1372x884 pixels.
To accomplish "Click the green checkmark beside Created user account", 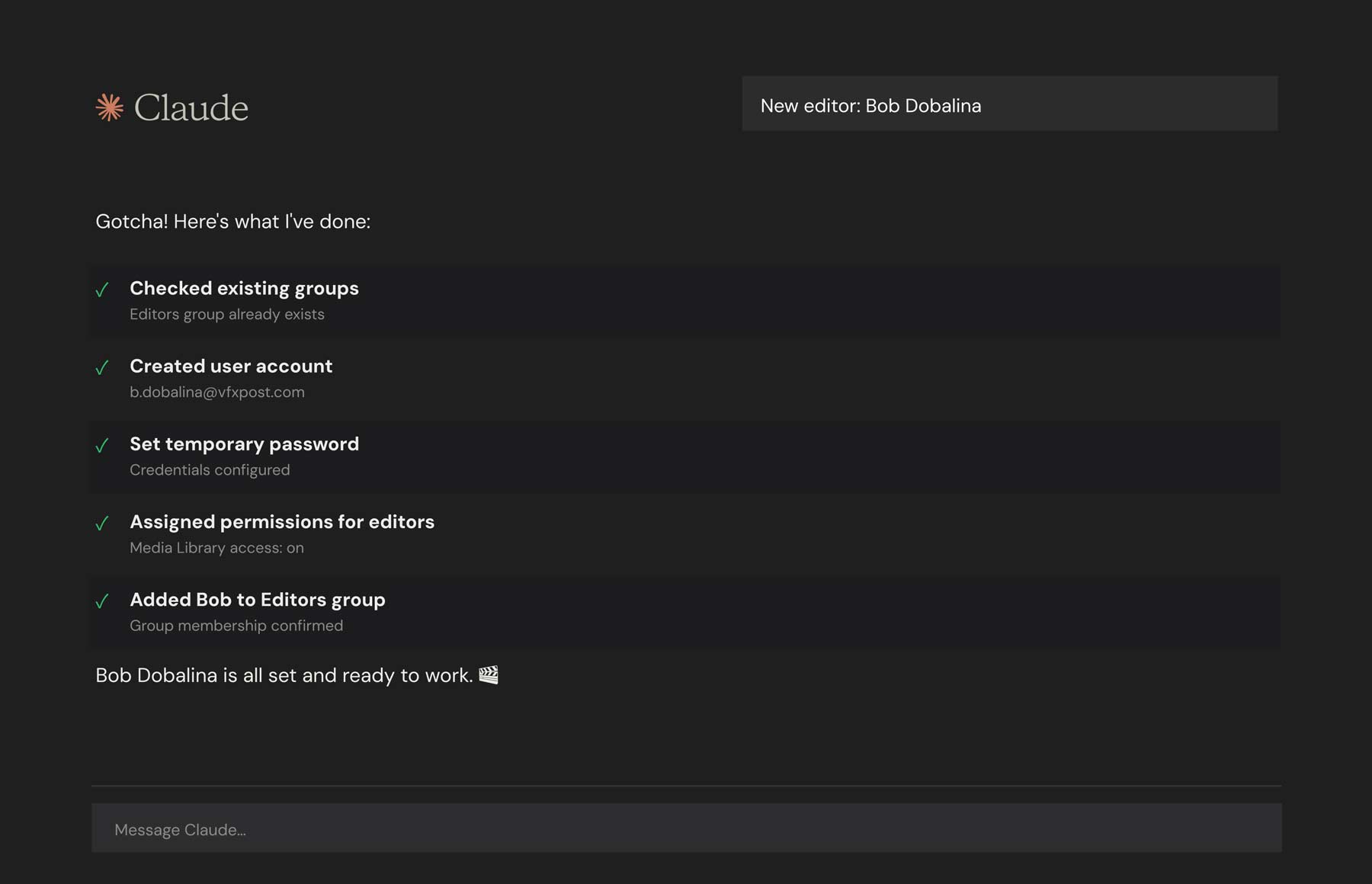I will [x=102, y=367].
